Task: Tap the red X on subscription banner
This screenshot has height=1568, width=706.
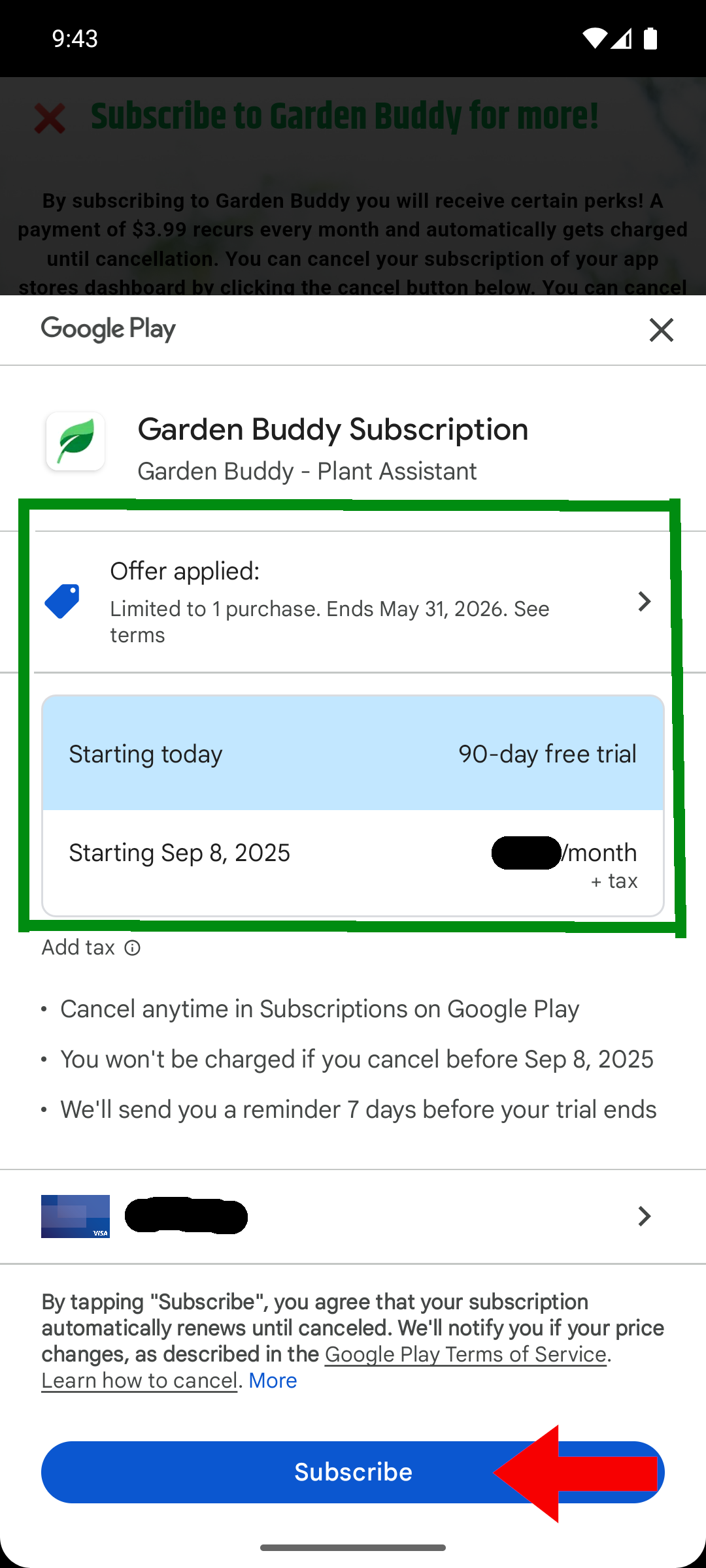Action: [x=50, y=118]
